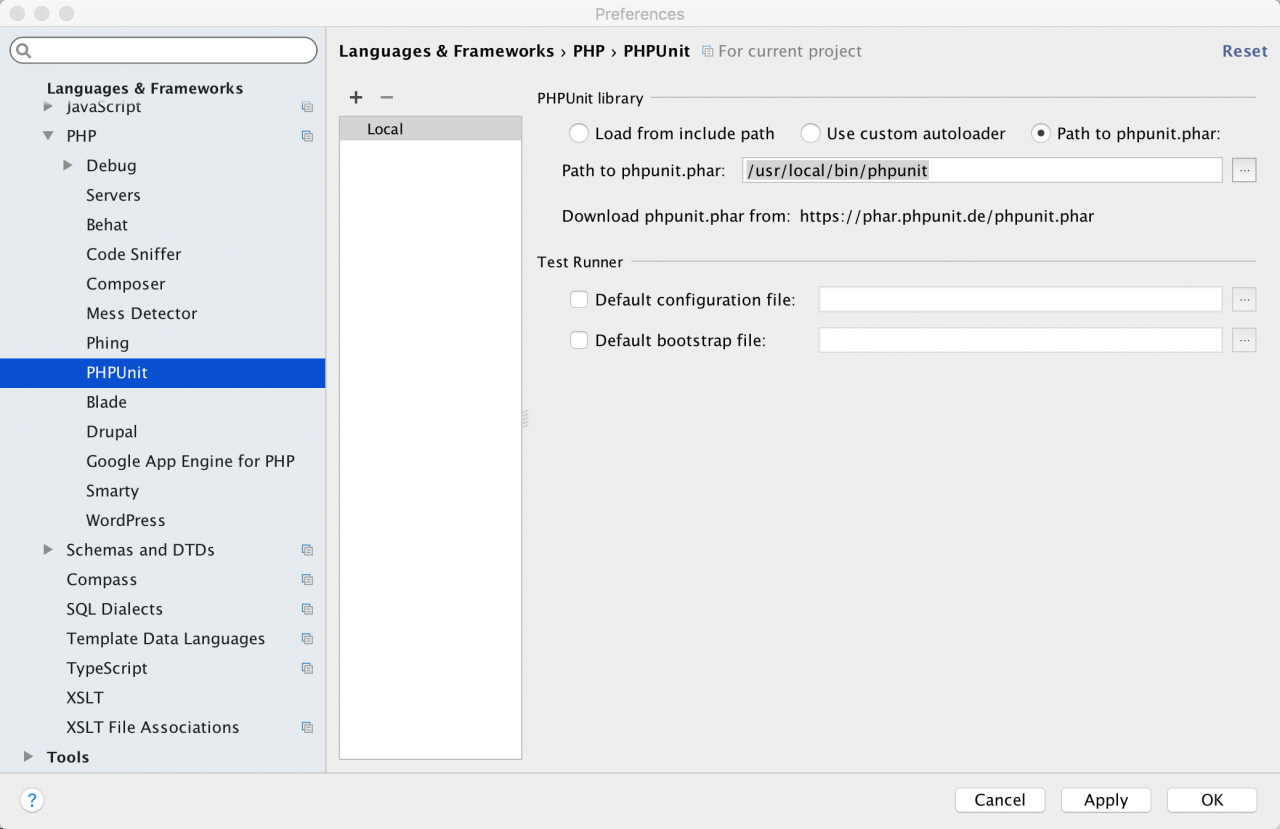Click the Reset link
This screenshot has height=829, width=1280.
tap(1244, 51)
